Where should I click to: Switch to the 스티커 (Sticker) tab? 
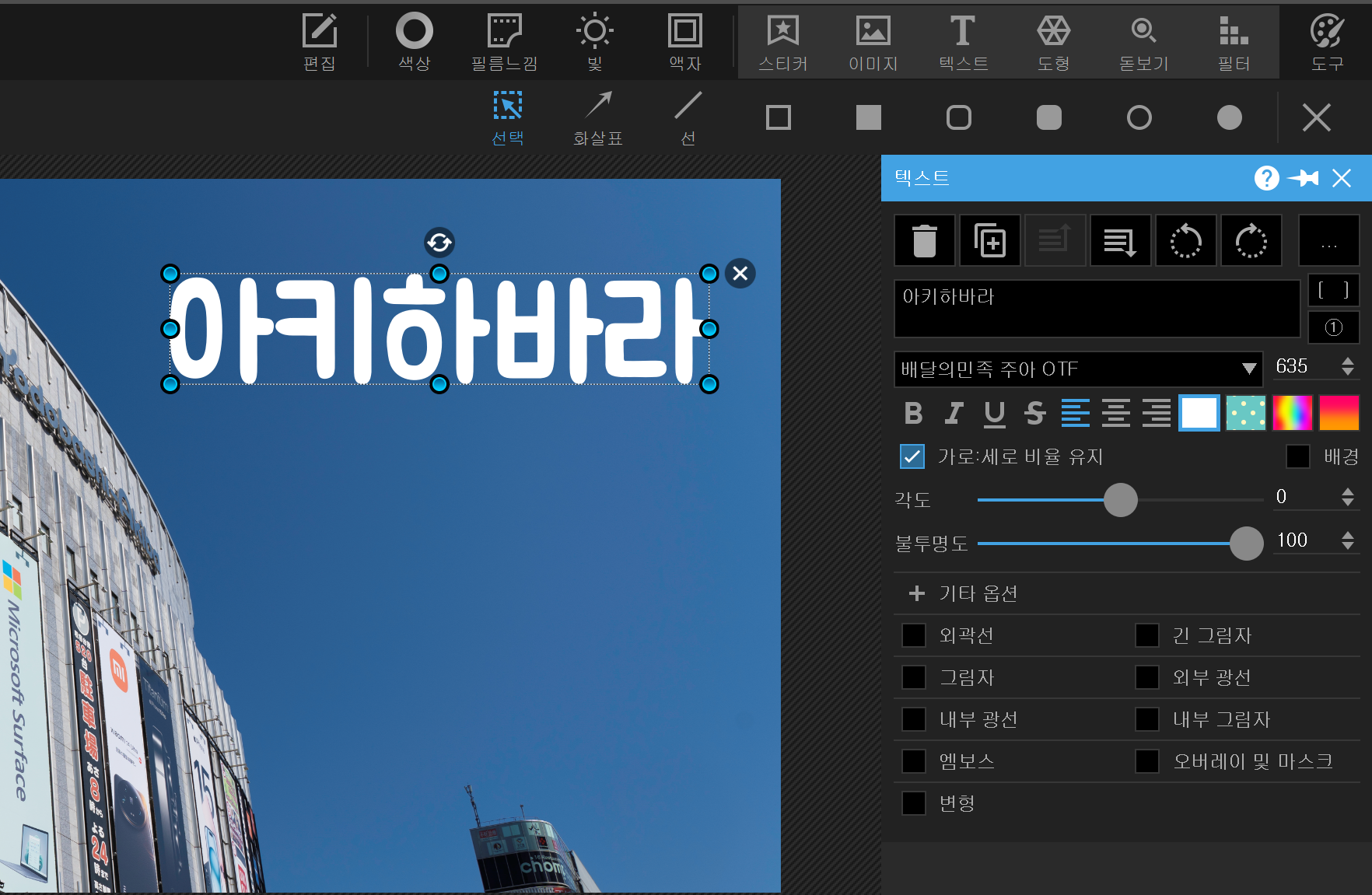pos(783,43)
